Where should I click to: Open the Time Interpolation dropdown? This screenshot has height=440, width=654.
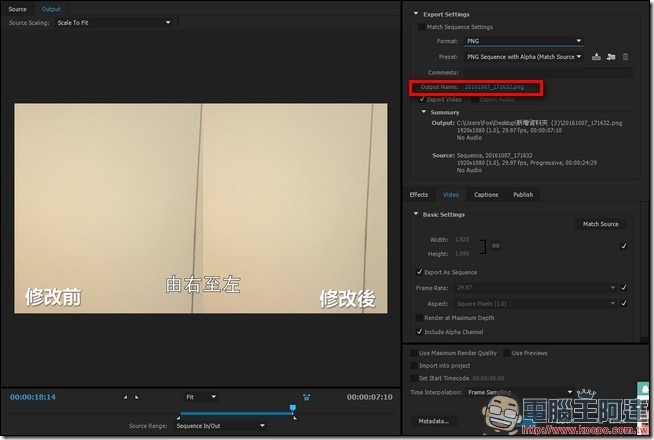519,392
